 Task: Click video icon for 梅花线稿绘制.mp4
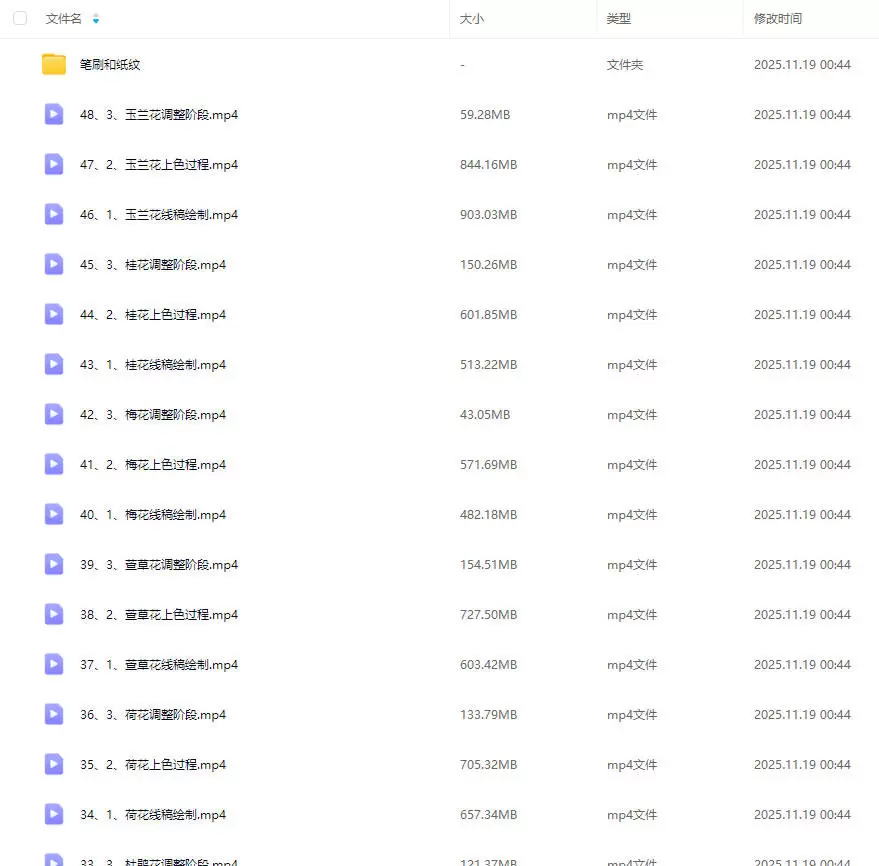(54, 515)
